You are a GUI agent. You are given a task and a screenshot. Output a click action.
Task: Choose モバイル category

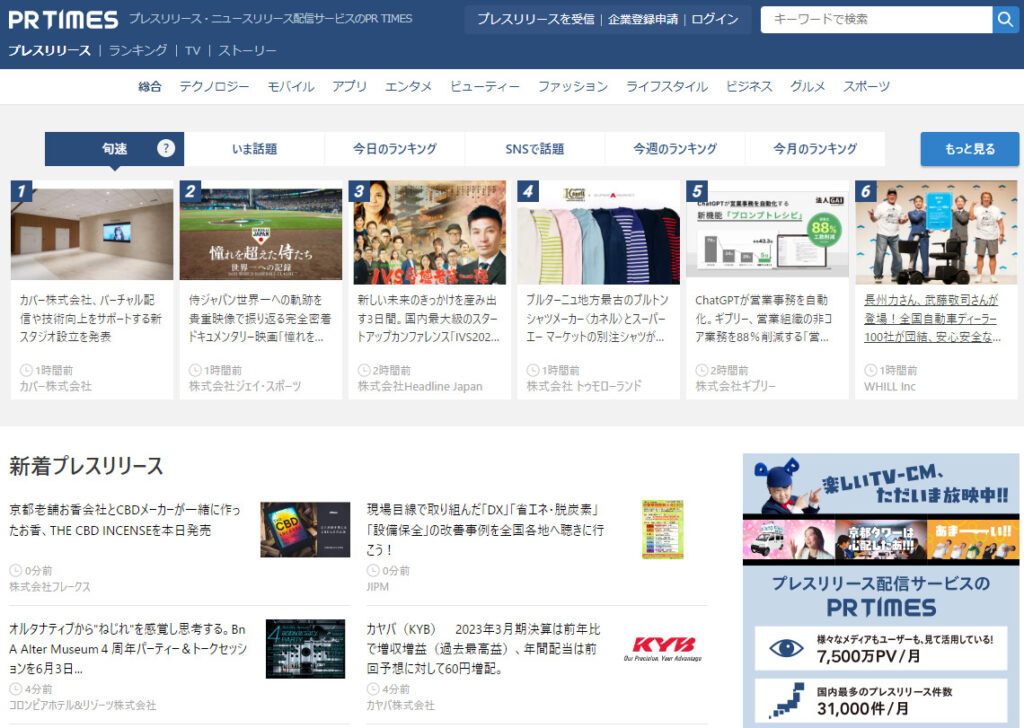[291, 86]
